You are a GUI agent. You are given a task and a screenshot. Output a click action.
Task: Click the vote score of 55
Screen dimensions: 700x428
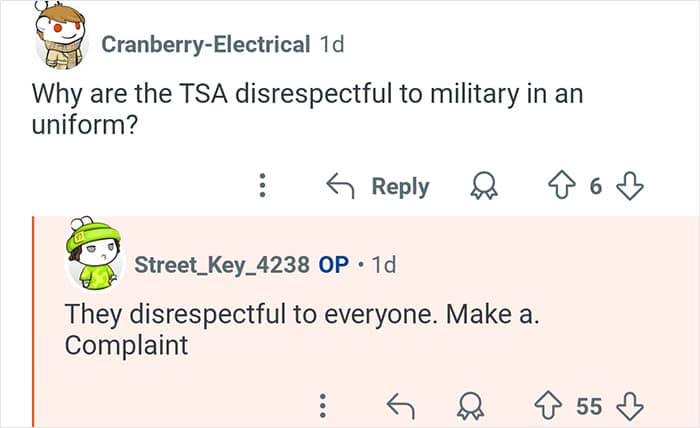point(590,405)
